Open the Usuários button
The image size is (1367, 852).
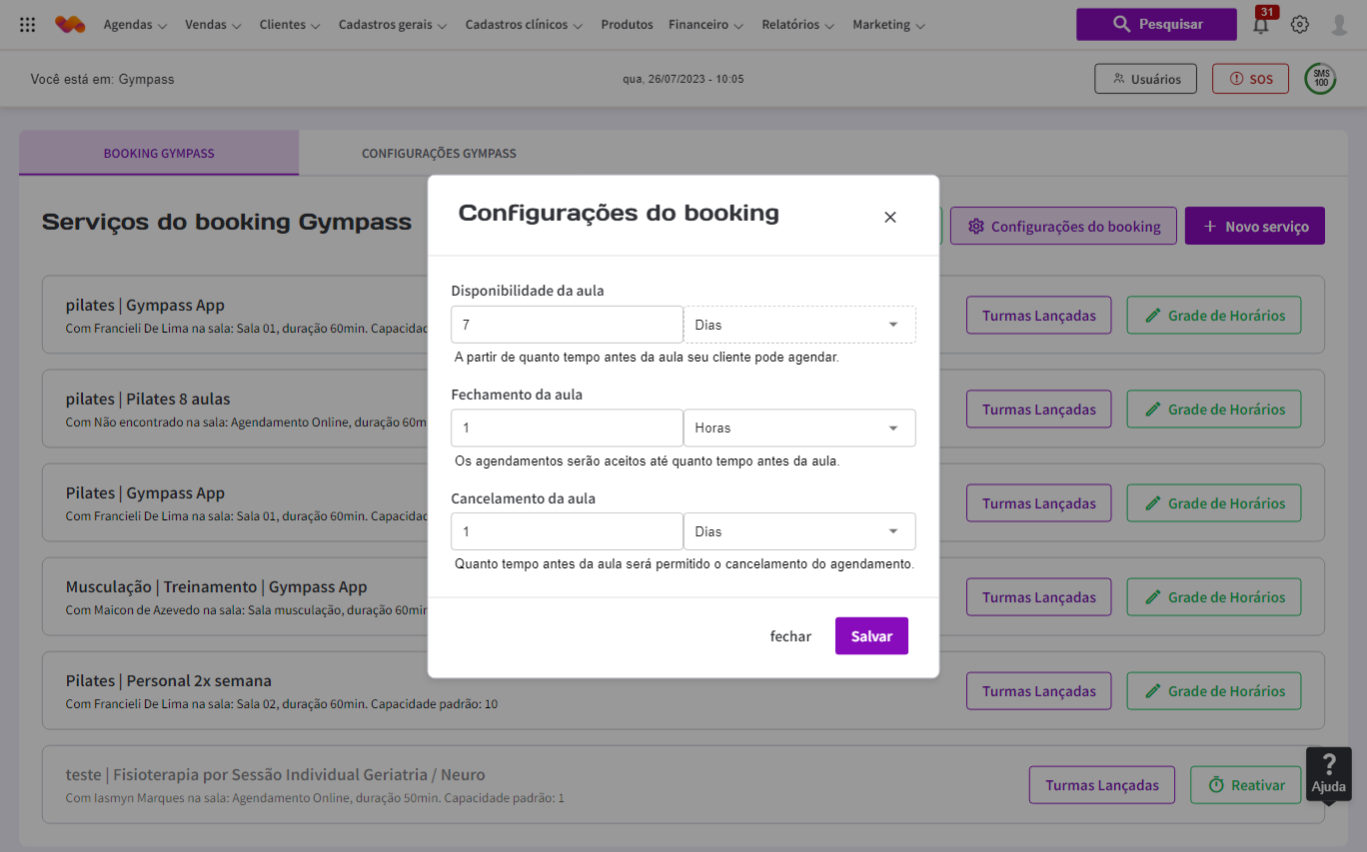[x=1146, y=79]
